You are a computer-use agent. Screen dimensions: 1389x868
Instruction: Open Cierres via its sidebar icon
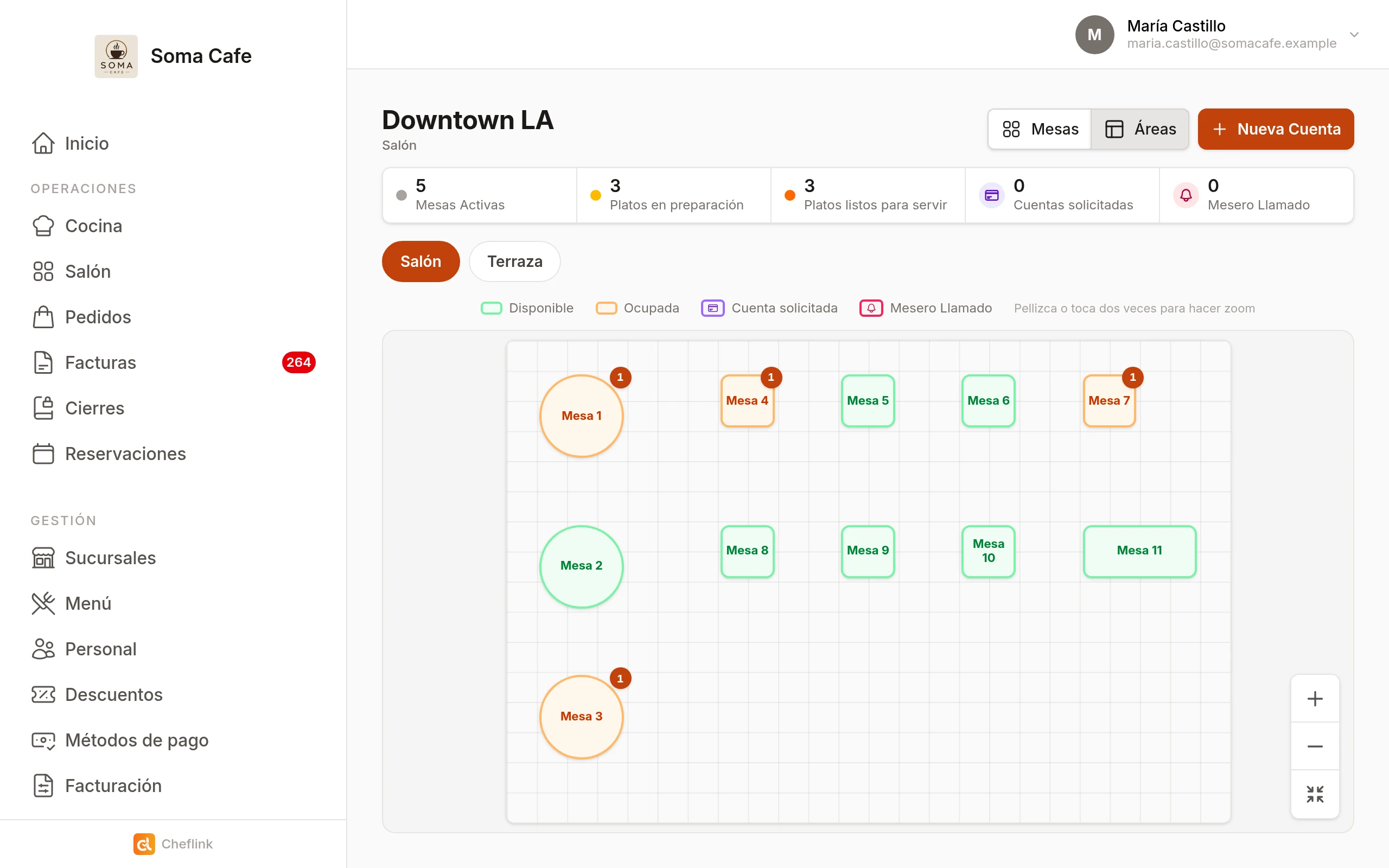[43, 408]
